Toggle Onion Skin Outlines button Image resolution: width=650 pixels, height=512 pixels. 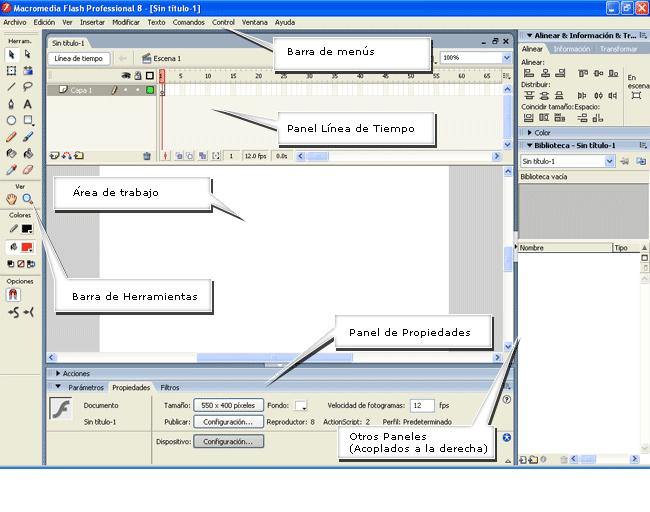point(189,156)
